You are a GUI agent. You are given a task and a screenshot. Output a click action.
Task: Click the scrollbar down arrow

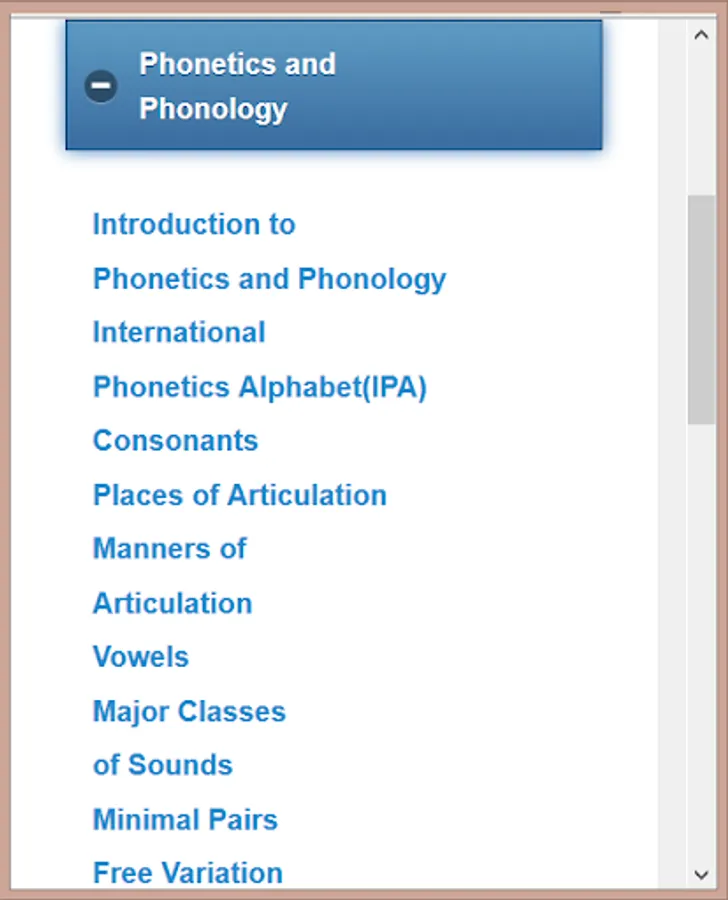pos(701,875)
